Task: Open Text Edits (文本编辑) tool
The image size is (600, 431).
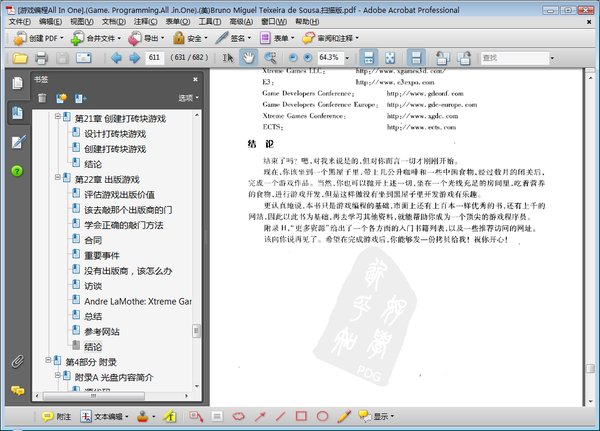Action: [104, 416]
